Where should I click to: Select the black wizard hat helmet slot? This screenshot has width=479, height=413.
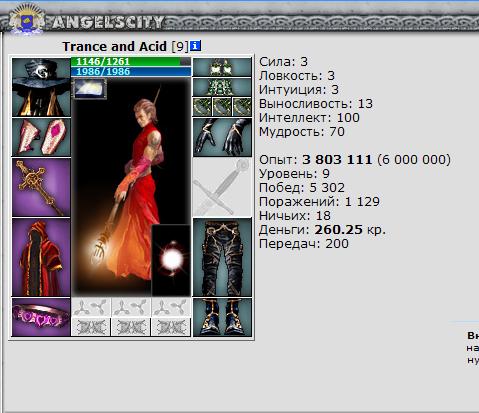pos(41,87)
